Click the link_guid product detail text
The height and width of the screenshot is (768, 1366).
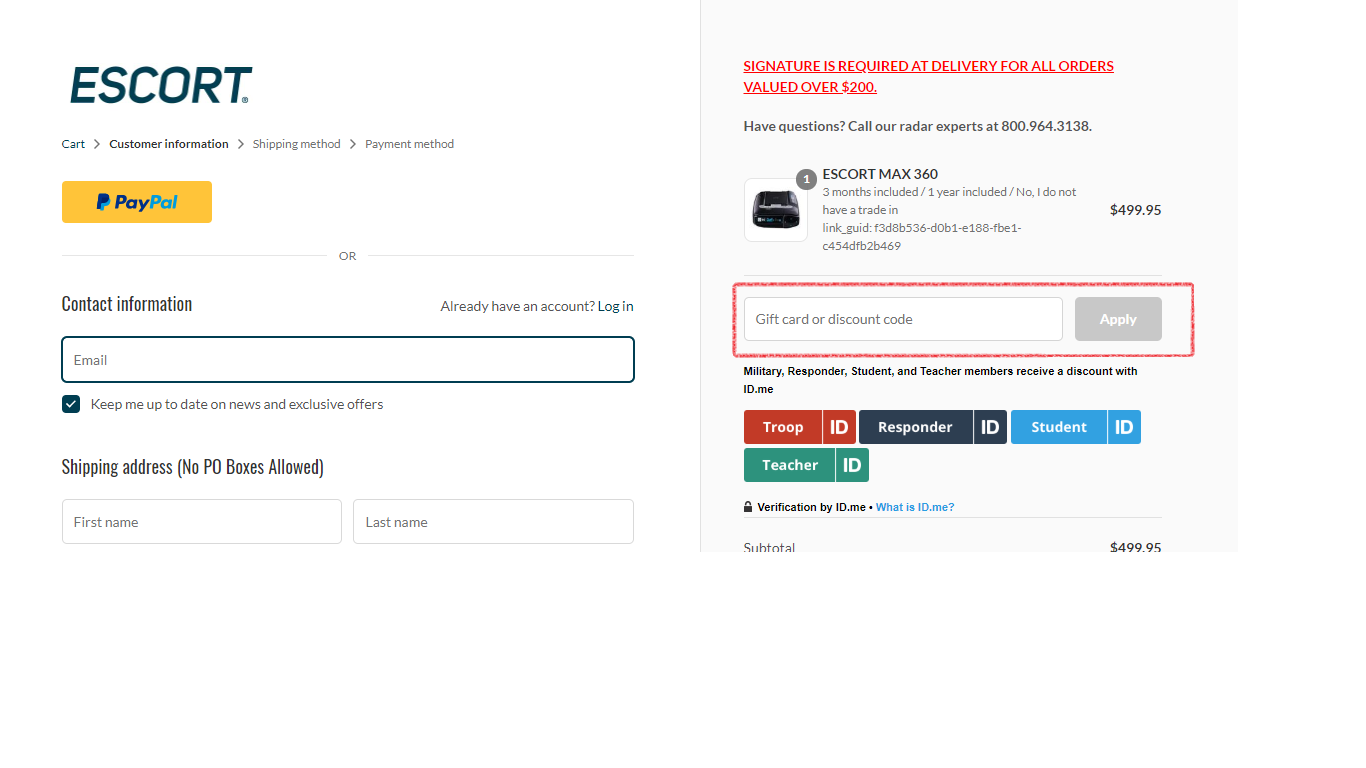point(922,237)
